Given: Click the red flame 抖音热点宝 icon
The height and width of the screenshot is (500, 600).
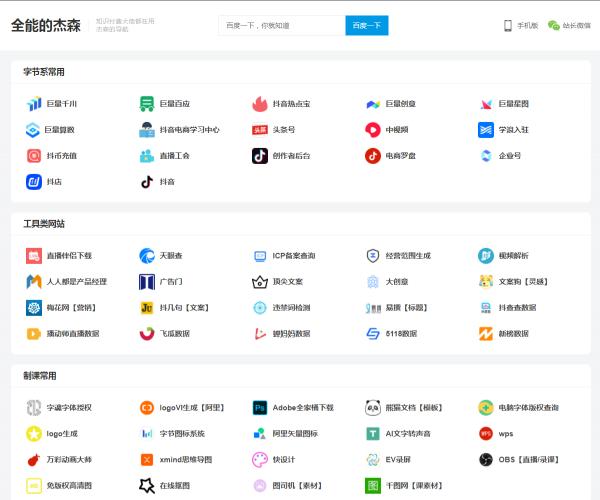Looking at the screenshot, I should point(260,104).
